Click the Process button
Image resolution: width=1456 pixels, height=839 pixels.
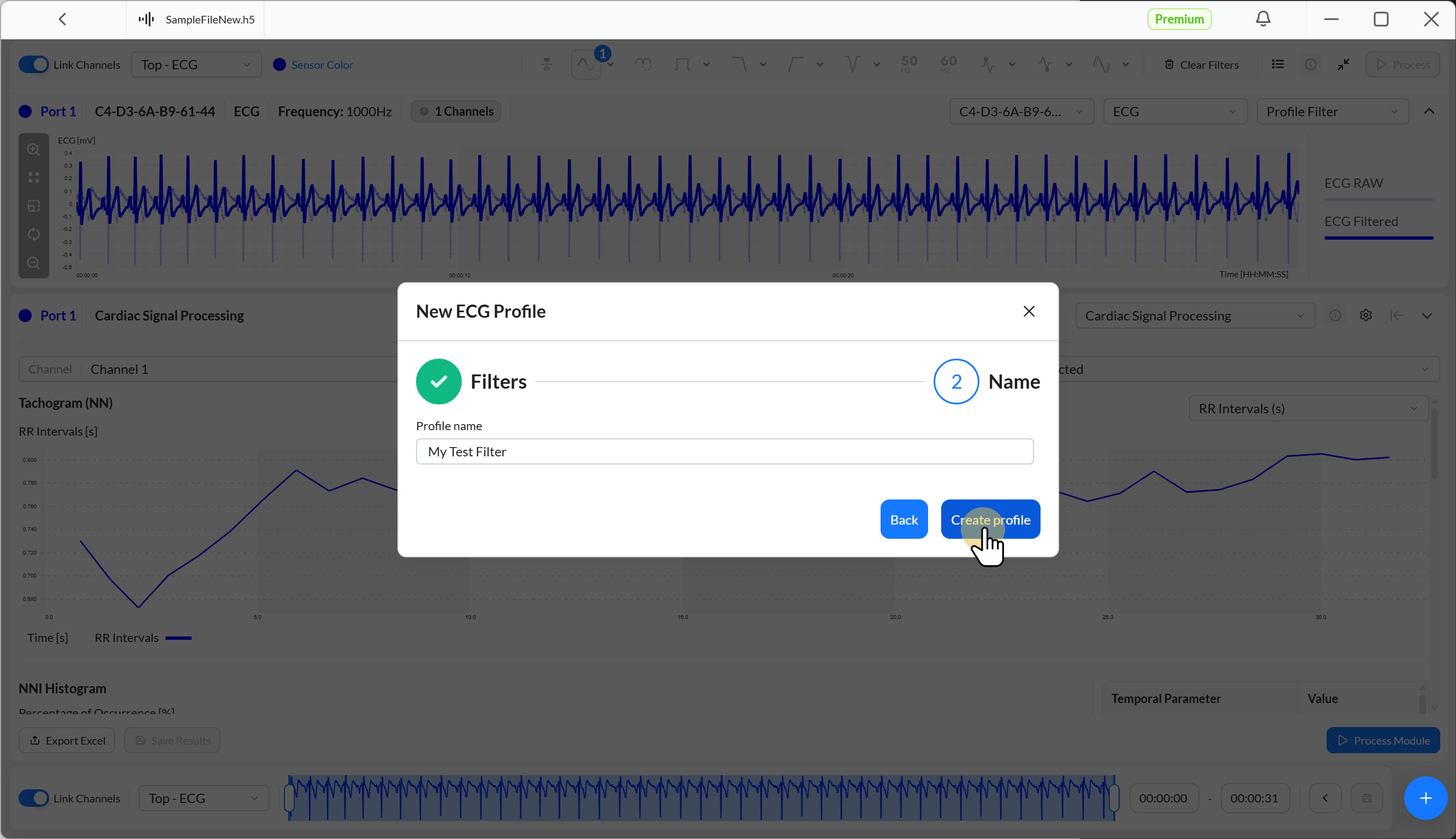tap(1402, 64)
